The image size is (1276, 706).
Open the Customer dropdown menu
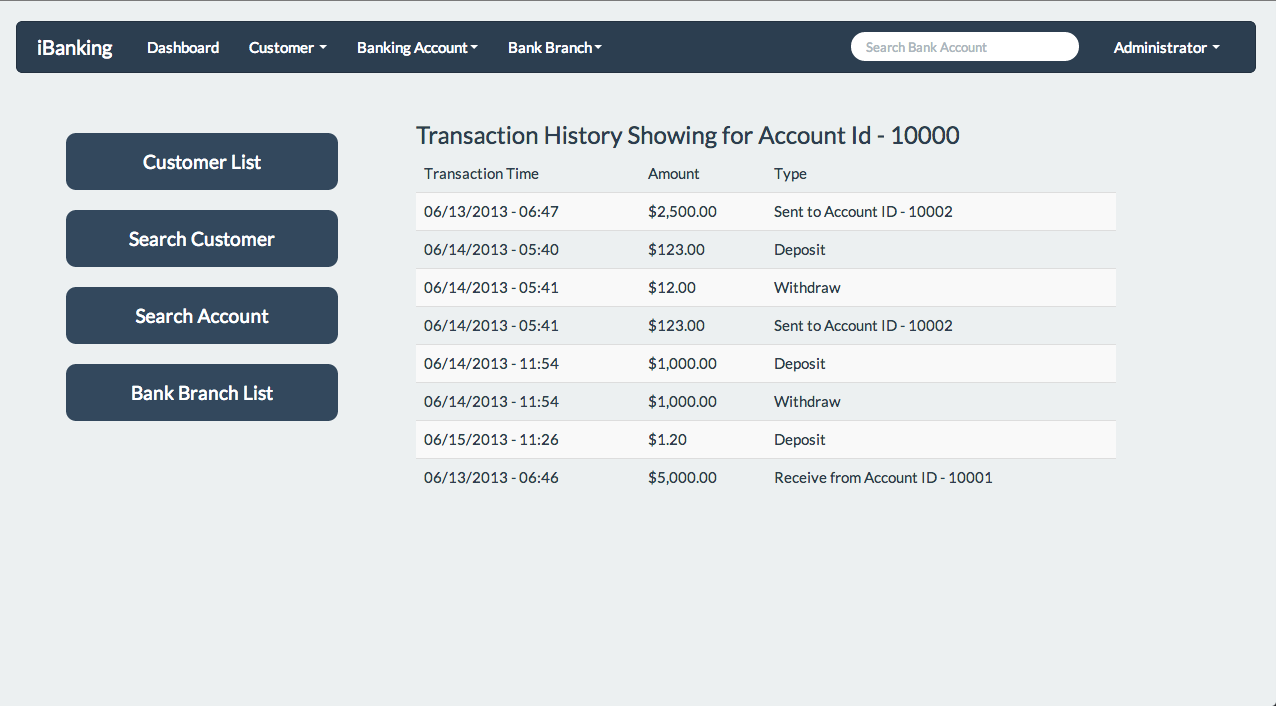[287, 47]
